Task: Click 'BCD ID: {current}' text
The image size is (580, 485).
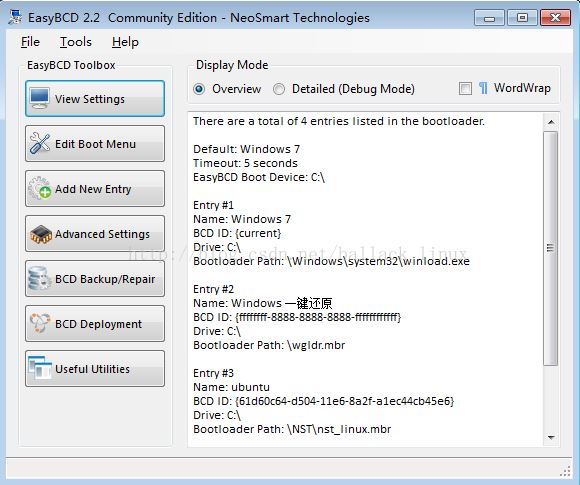Action: coord(237,233)
